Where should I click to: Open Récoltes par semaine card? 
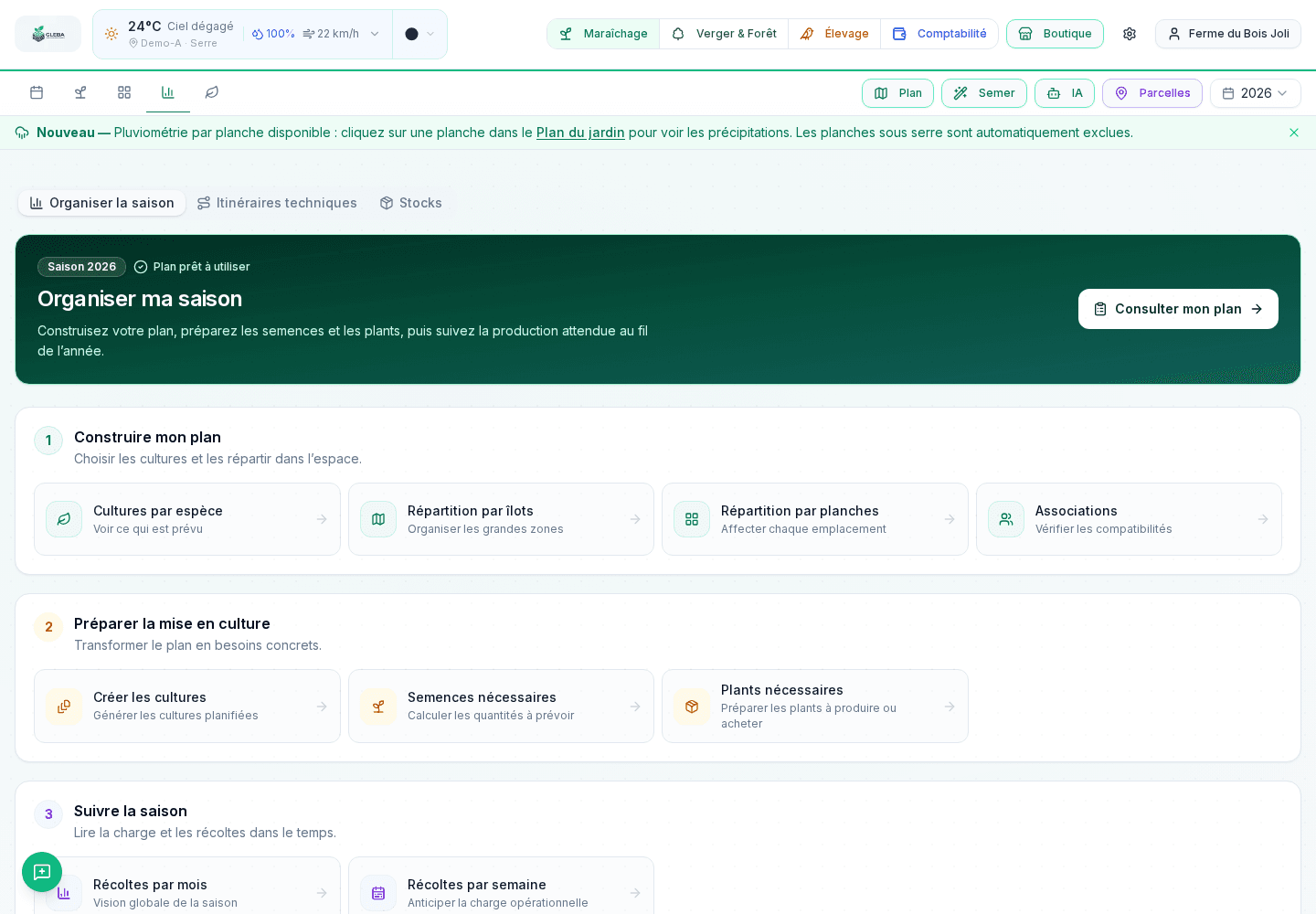point(501,887)
